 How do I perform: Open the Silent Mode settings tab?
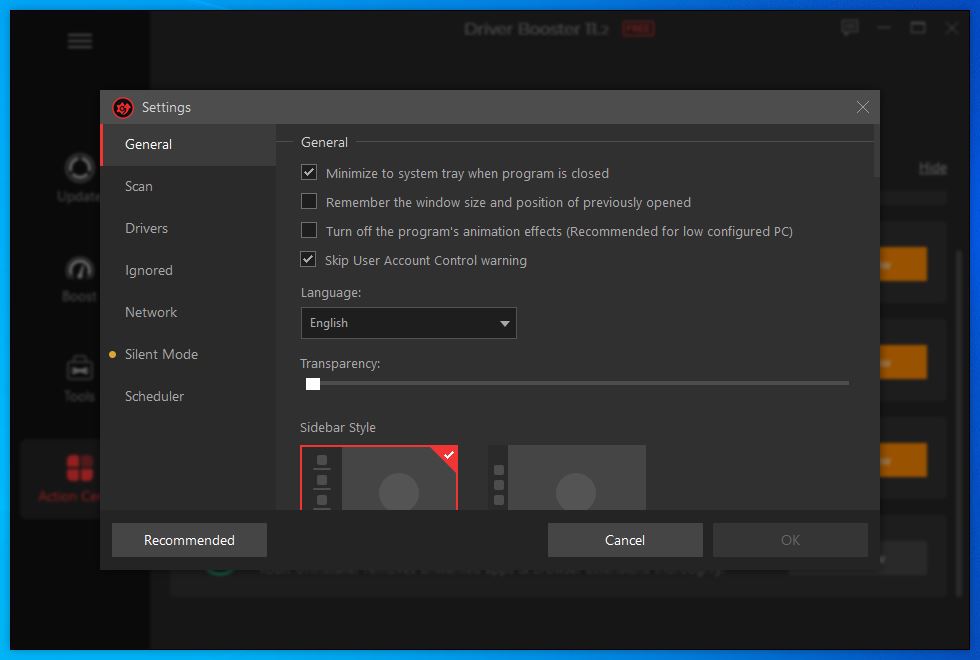coord(188,354)
